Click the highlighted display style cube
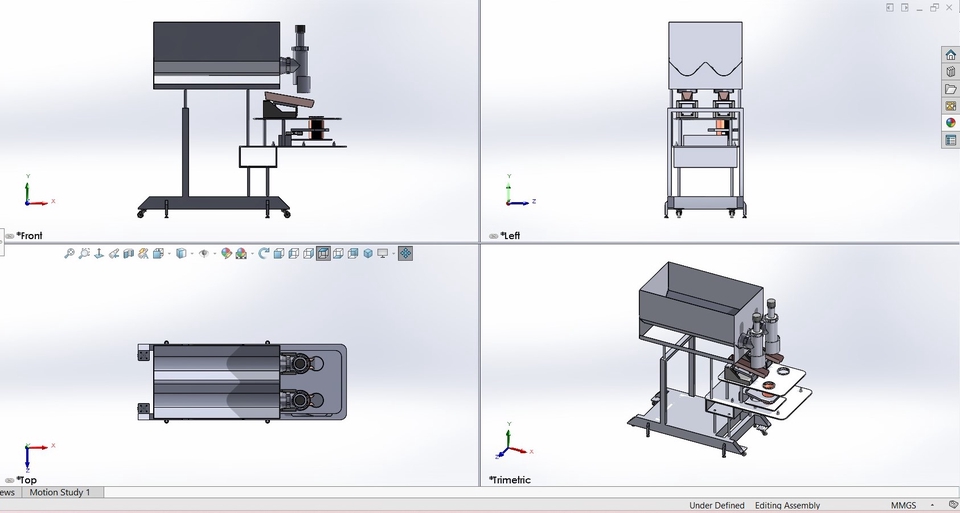This screenshot has height=513, width=960. tap(323, 253)
